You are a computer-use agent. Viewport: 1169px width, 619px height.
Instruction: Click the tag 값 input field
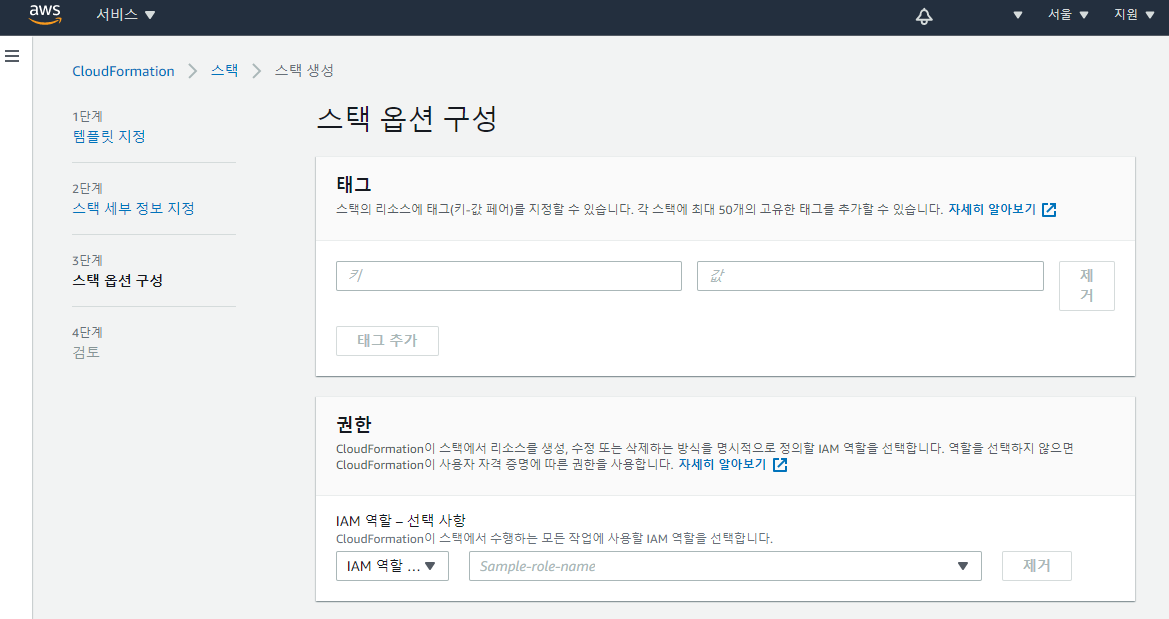(x=870, y=276)
